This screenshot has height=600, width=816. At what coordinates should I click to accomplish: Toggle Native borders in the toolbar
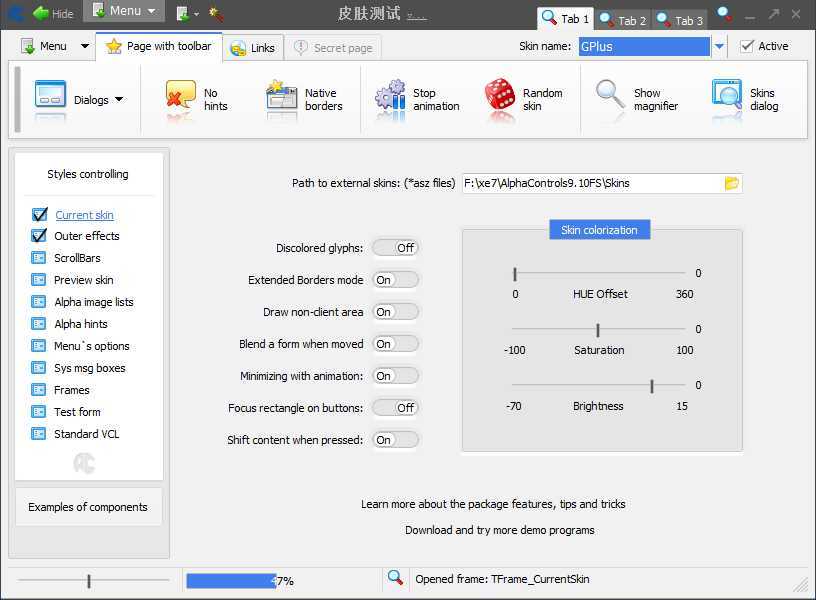coord(282,97)
